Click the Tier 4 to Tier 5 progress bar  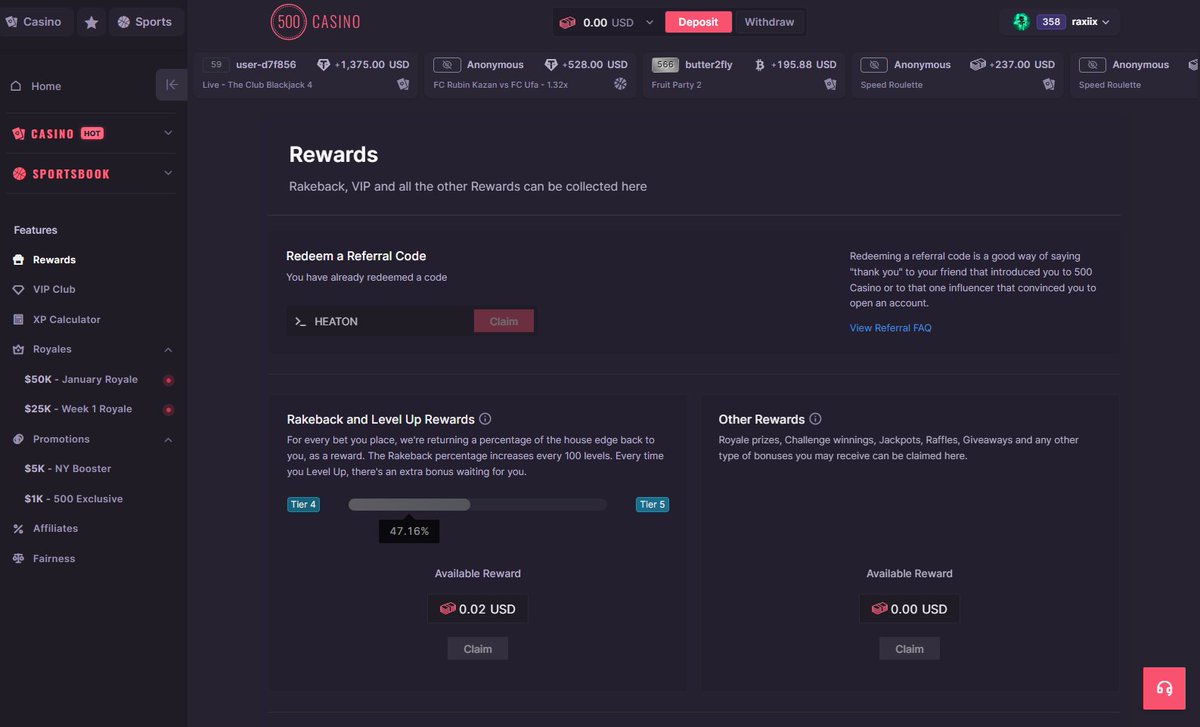(x=477, y=505)
